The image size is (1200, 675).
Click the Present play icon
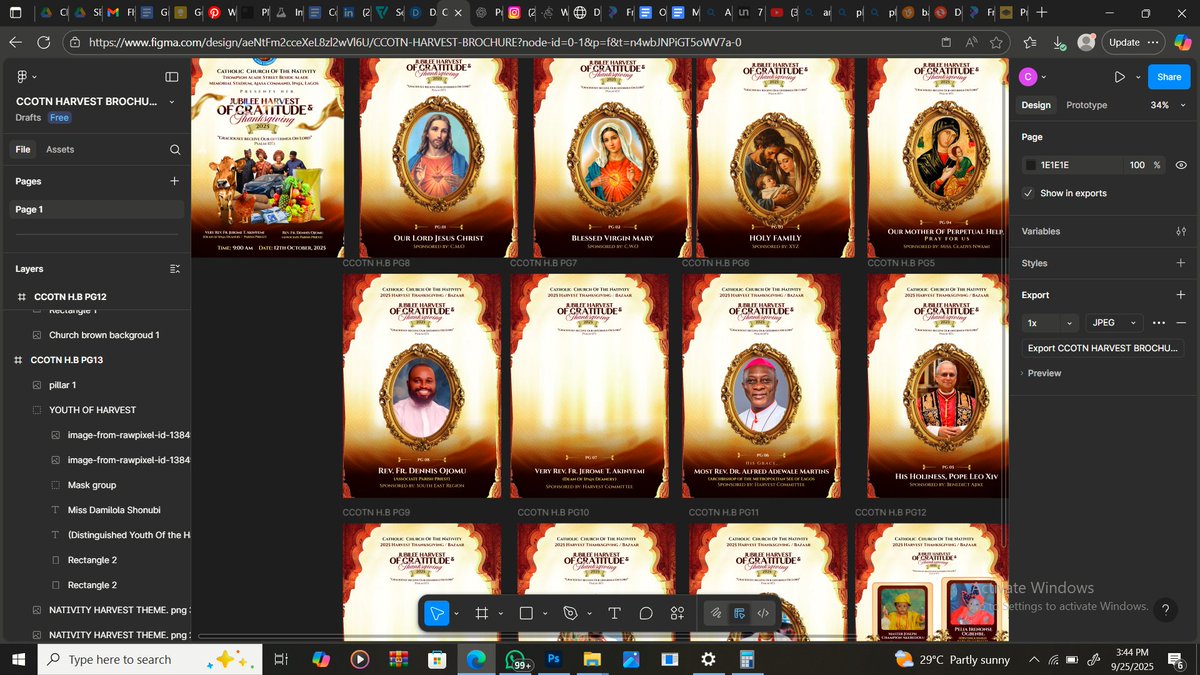[x=1119, y=77]
